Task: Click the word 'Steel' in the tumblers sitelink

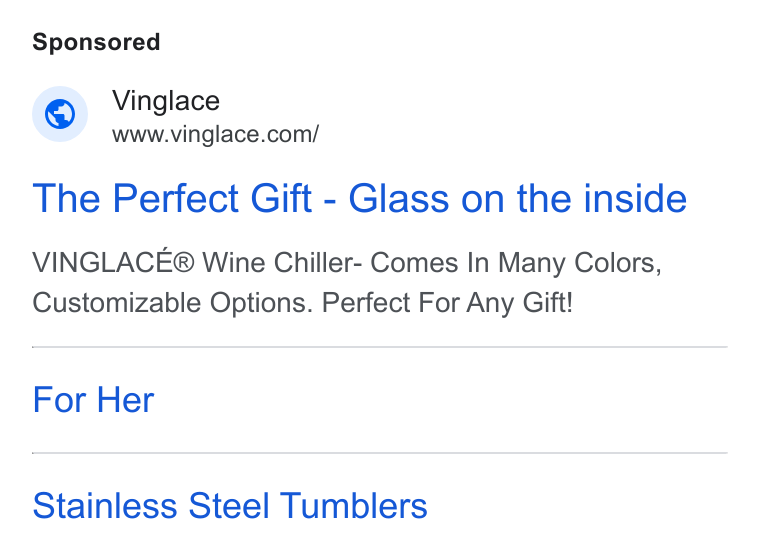Action: [229, 506]
